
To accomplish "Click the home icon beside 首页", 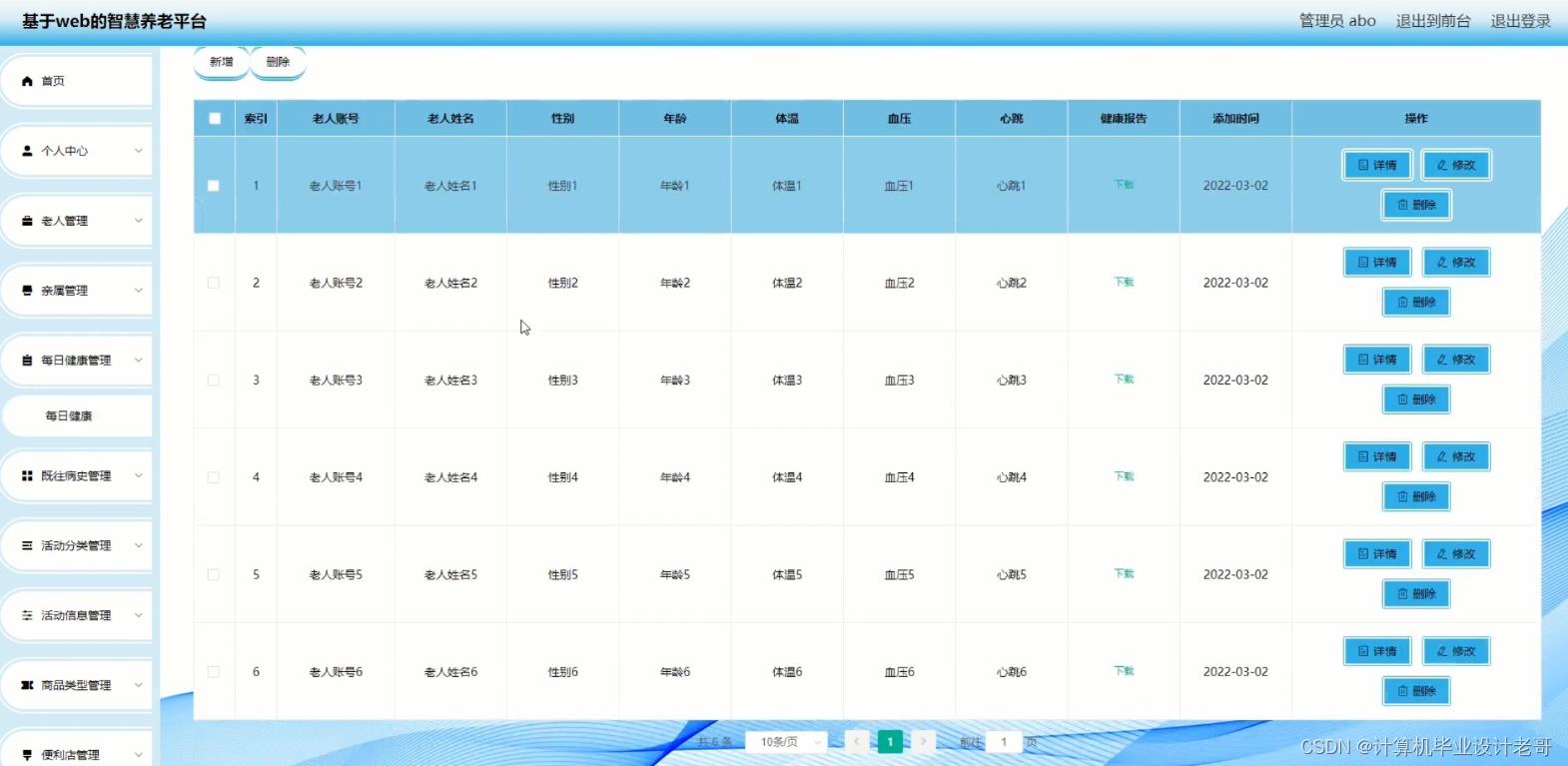I will (x=27, y=81).
